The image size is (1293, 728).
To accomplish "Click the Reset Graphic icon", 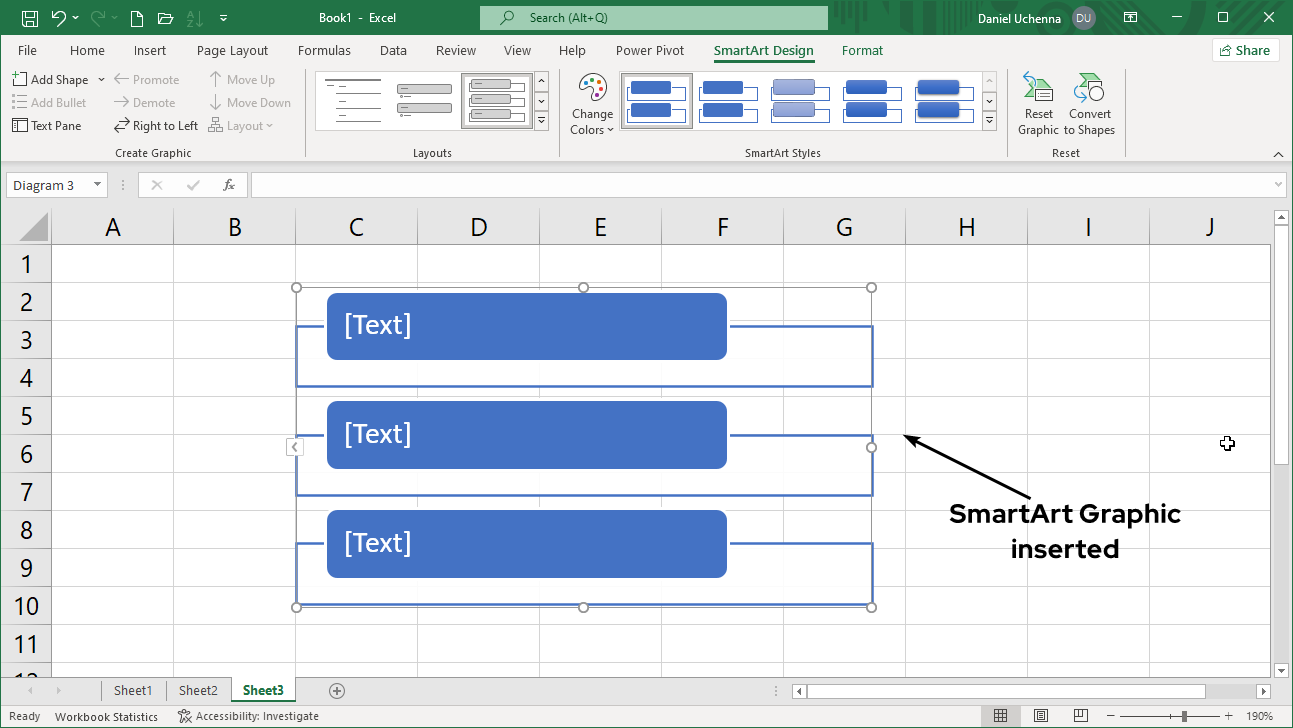I will [x=1038, y=90].
